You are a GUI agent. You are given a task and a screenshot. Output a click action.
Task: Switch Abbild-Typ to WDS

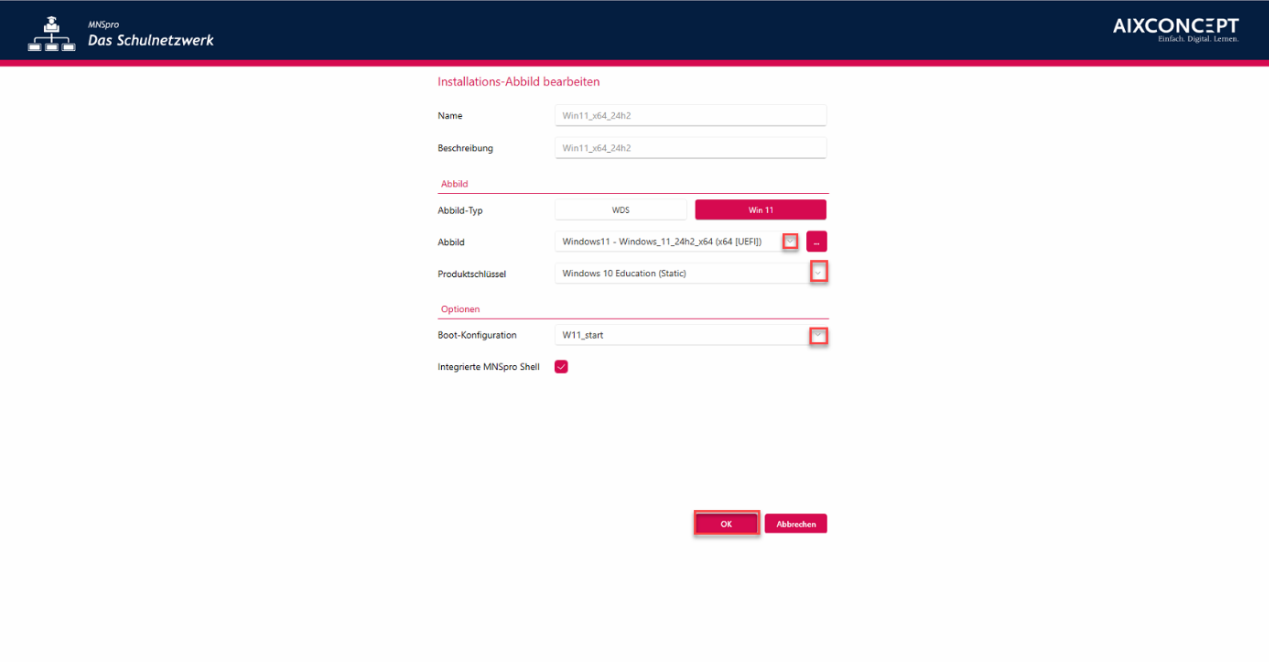click(621, 210)
